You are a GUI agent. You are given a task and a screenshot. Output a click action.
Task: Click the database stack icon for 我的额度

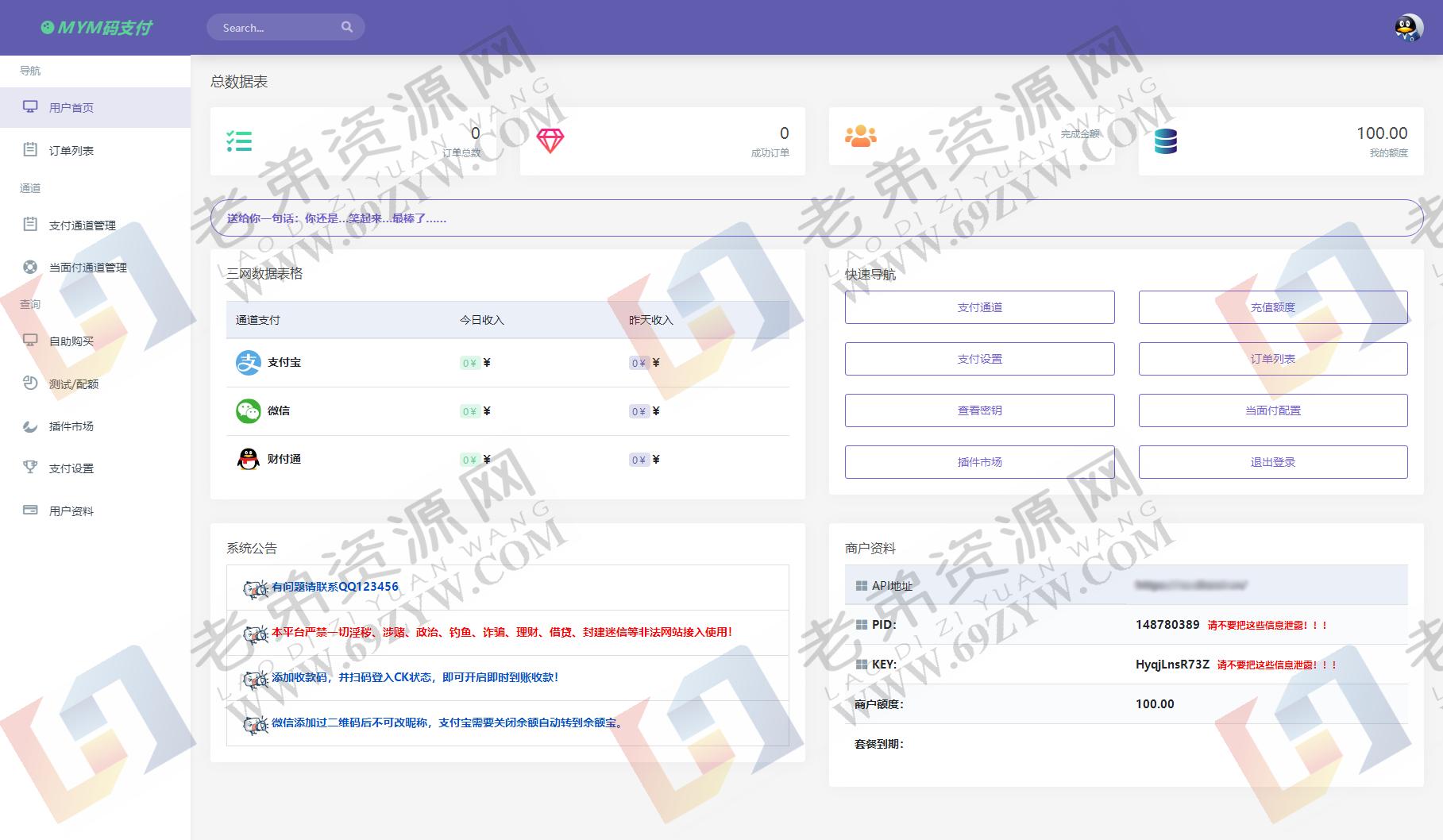click(x=1165, y=141)
